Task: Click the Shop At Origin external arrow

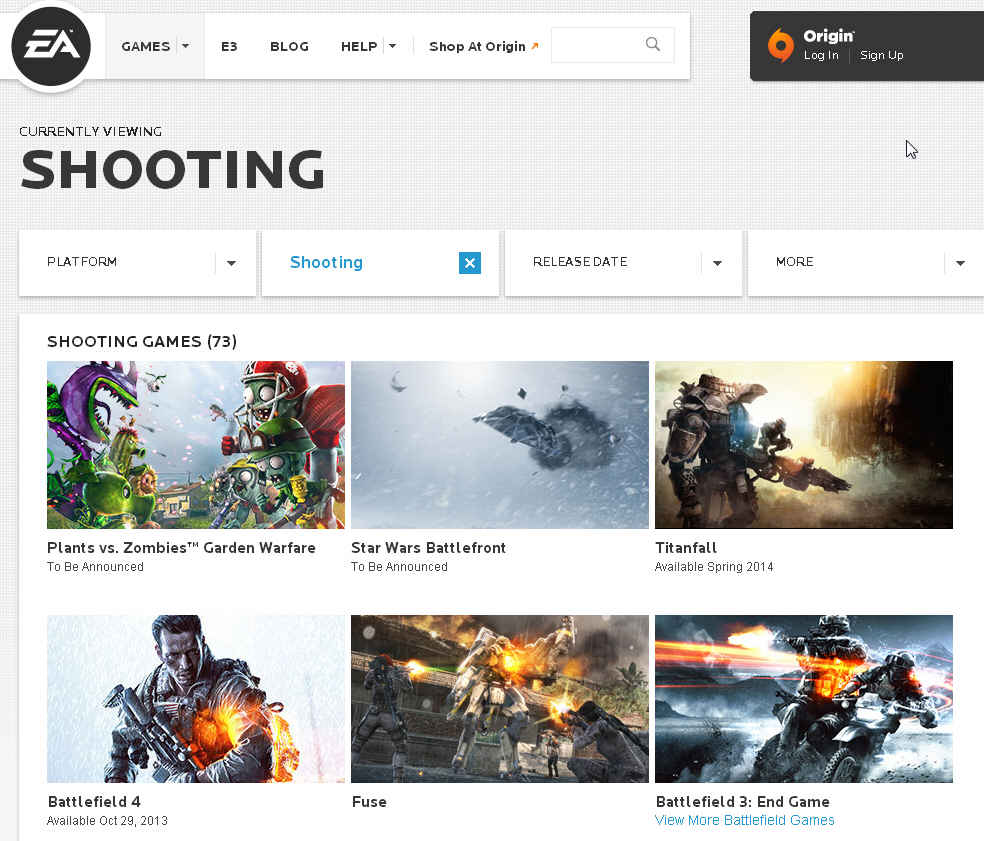Action: click(x=534, y=46)
